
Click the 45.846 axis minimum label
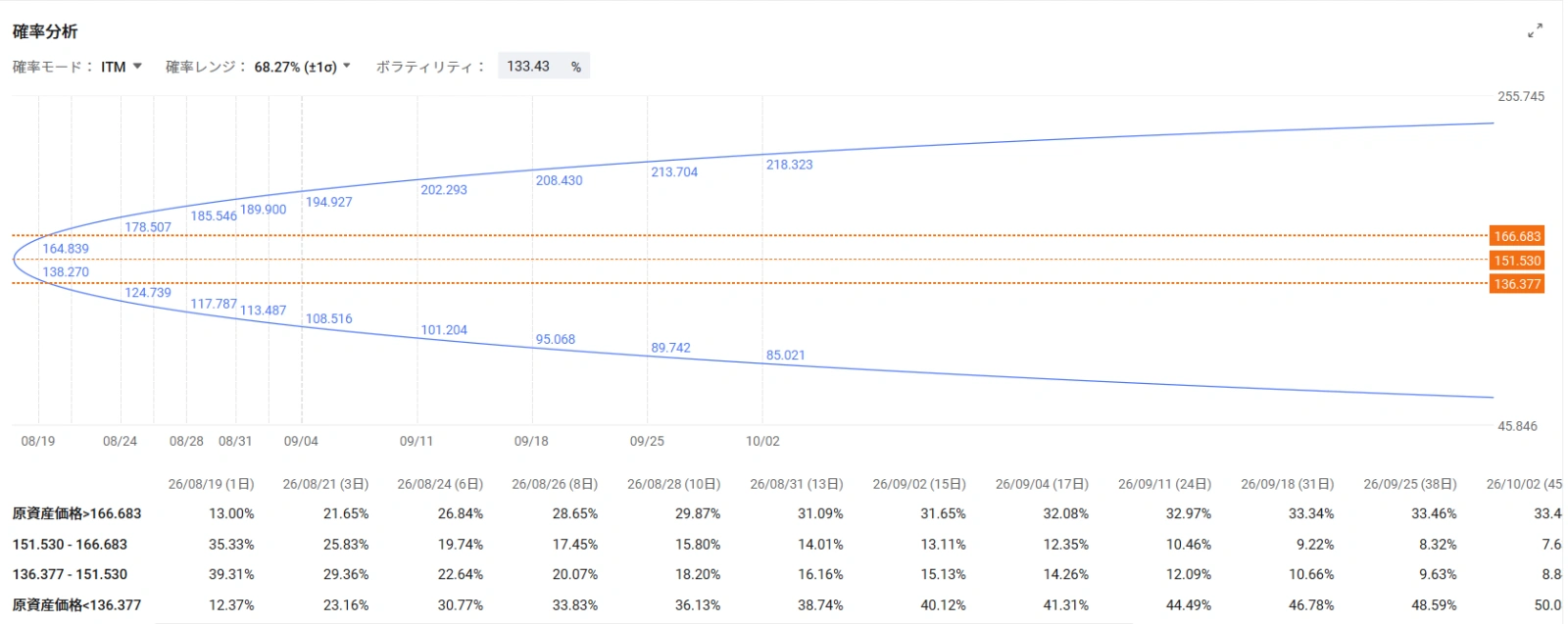tap(1517, 426)
